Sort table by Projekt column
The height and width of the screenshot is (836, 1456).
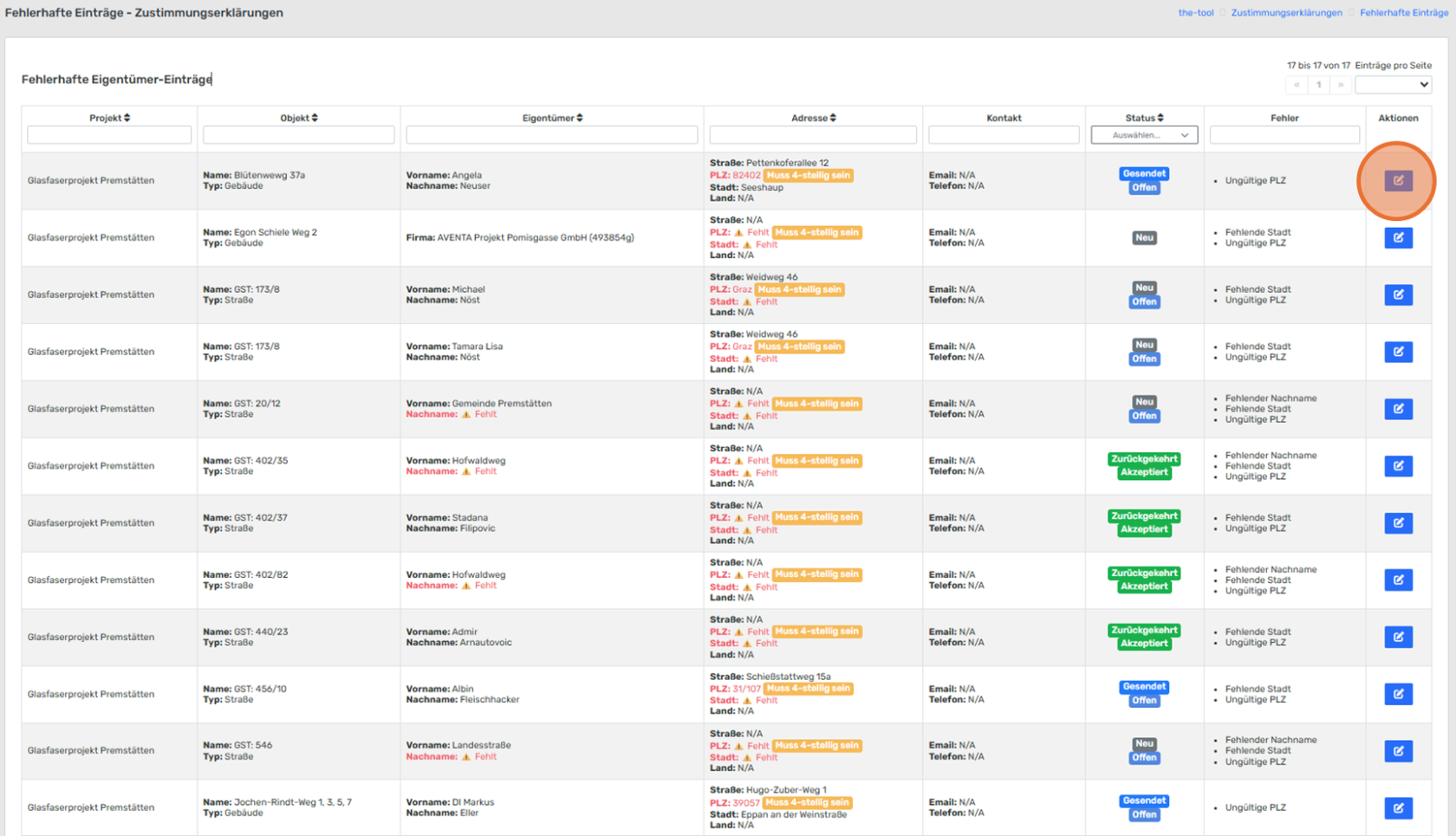click(x=110, y=118)
